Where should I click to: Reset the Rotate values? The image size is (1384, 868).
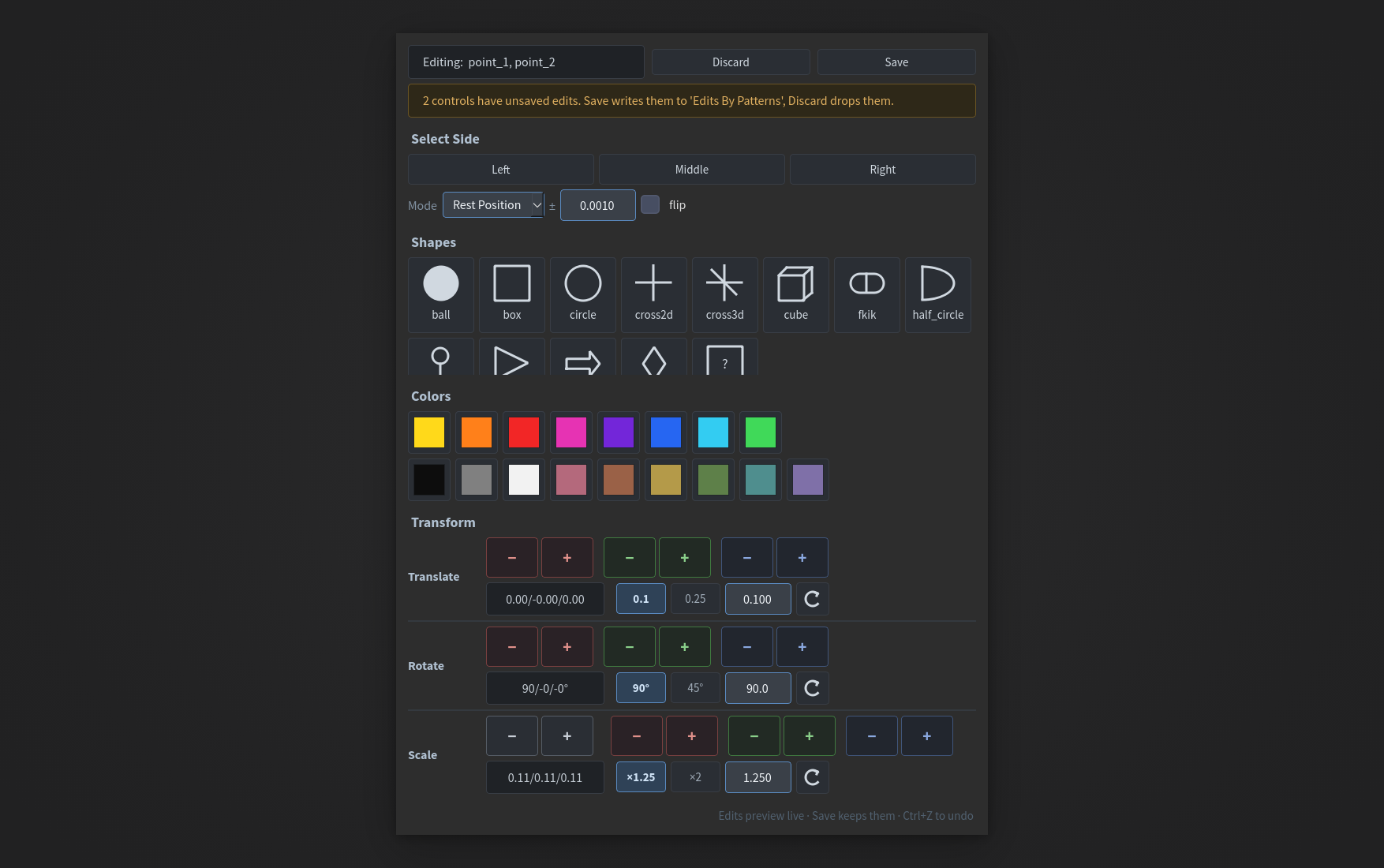tap(812, 688)
